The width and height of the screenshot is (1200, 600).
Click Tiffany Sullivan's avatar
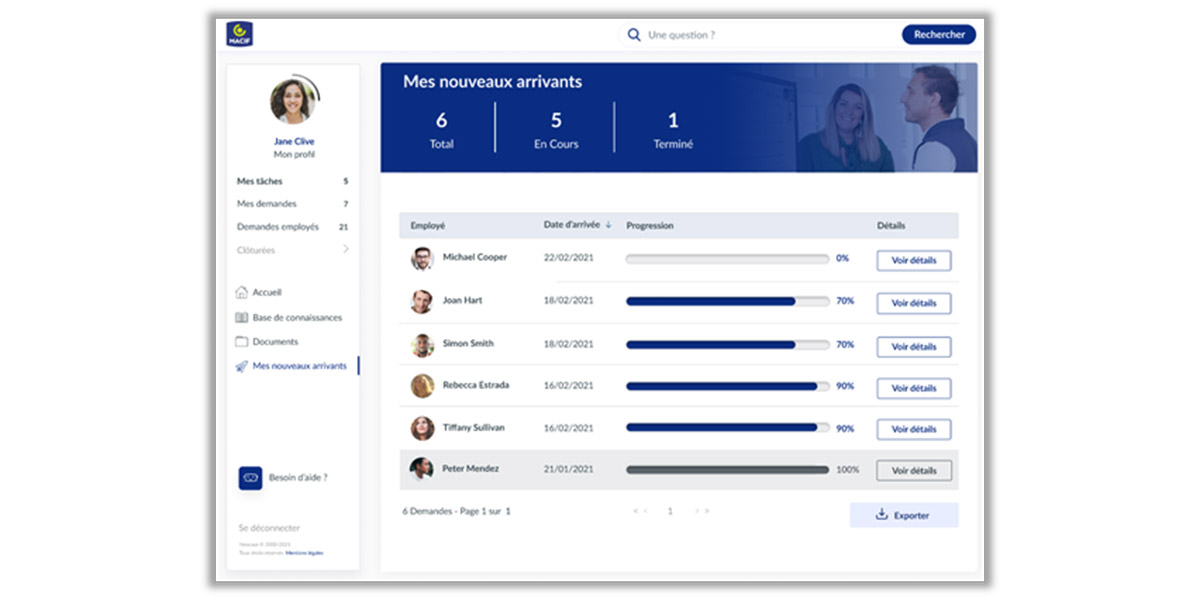point(422,428)
